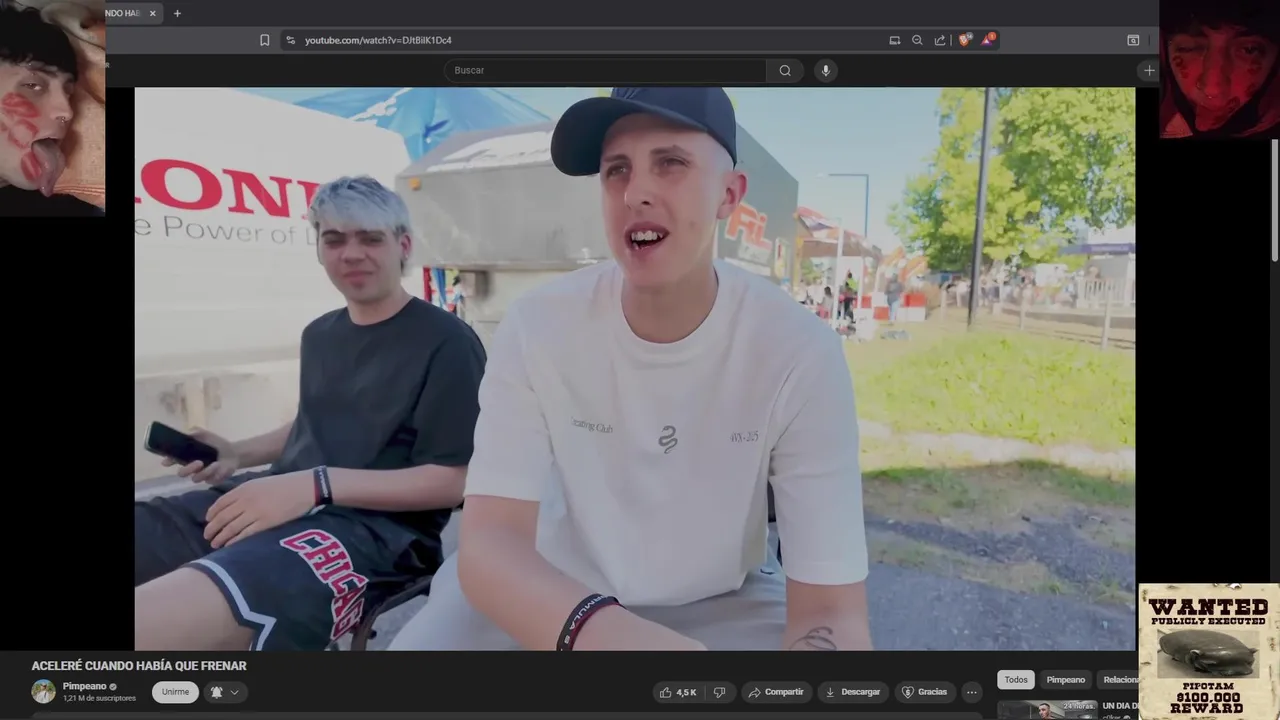
Task: Open the UN DIA recommended video thumbnail
Action: tap(1047, 709)
